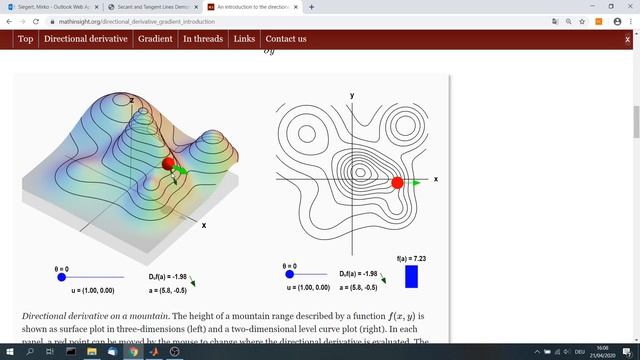
Task: Click the DEU keyboard language indicator
Action: pos(580,352)
